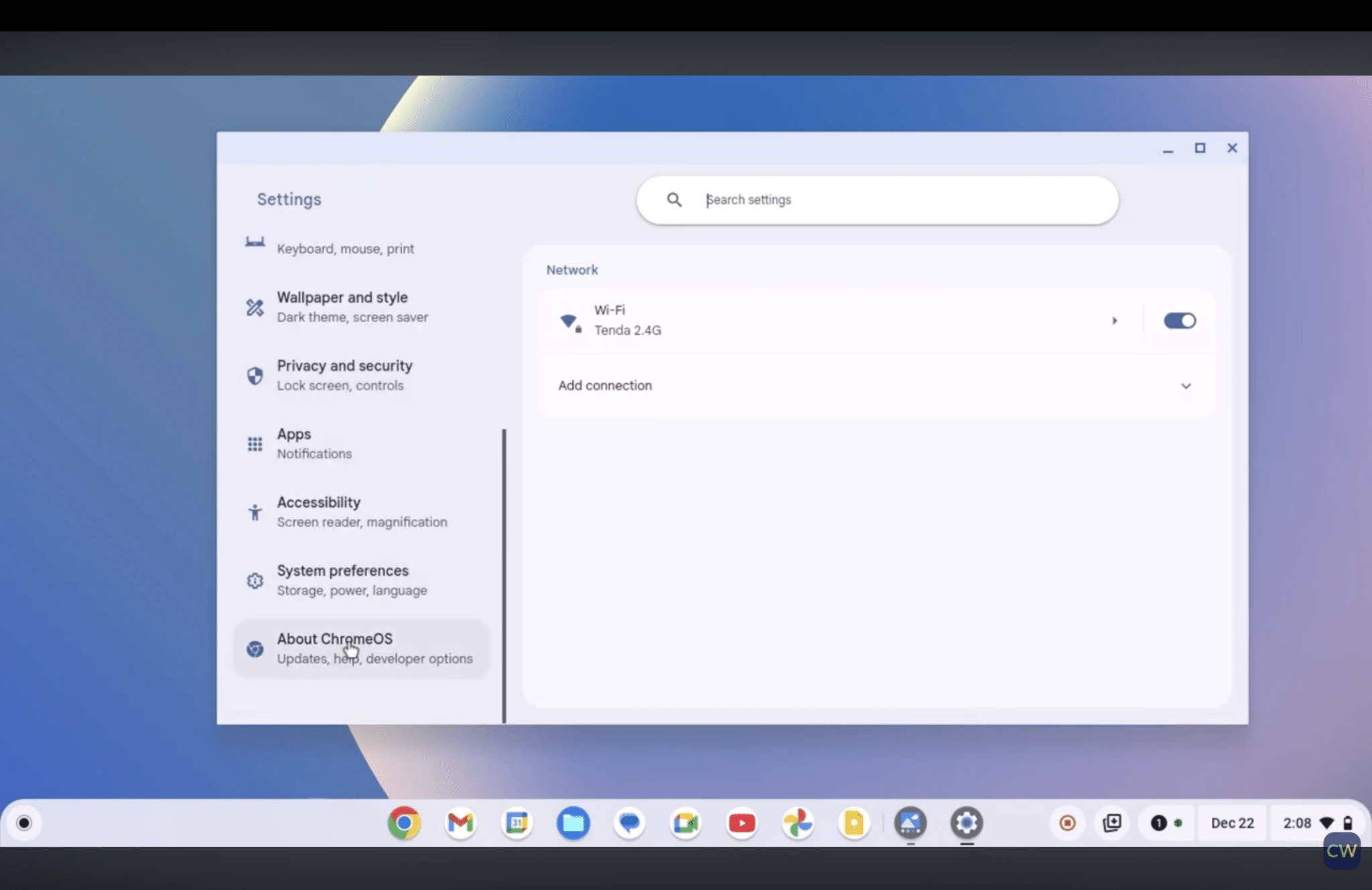Viewport: 1372px width, 890px height.
Task: Open Google Meet from the shelf
Action: [685, 822]
